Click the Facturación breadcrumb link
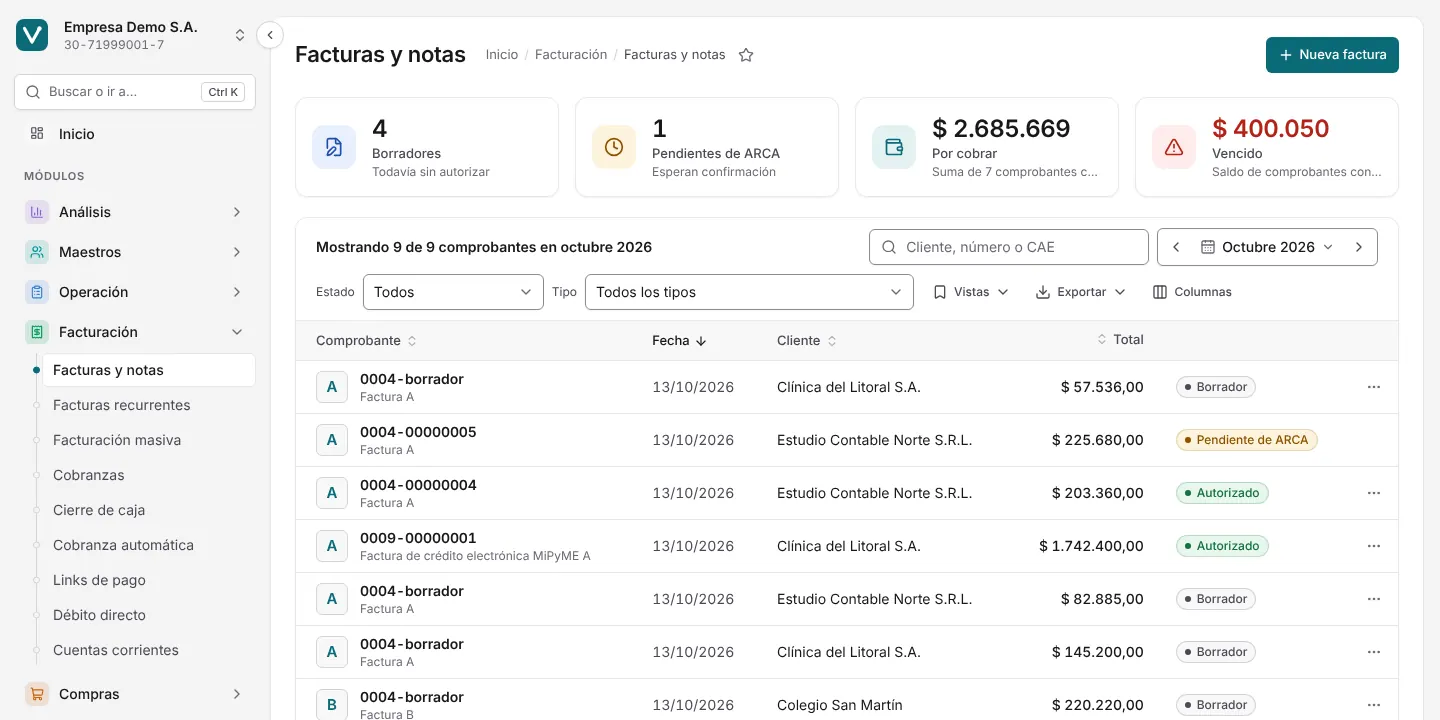Image resolution: width=1440 pixels, height=720 pixels. 571,55
